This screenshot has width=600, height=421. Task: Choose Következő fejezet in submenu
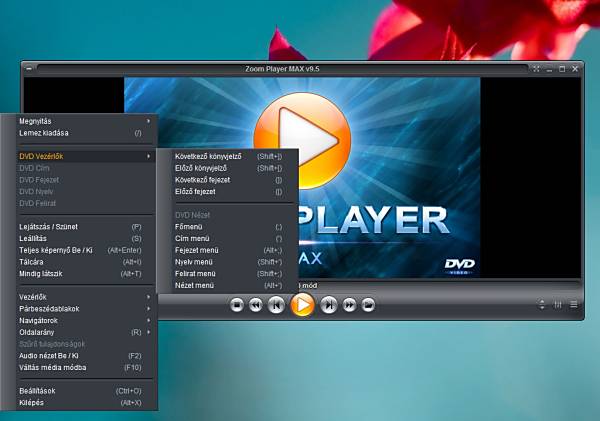point(233,180)
